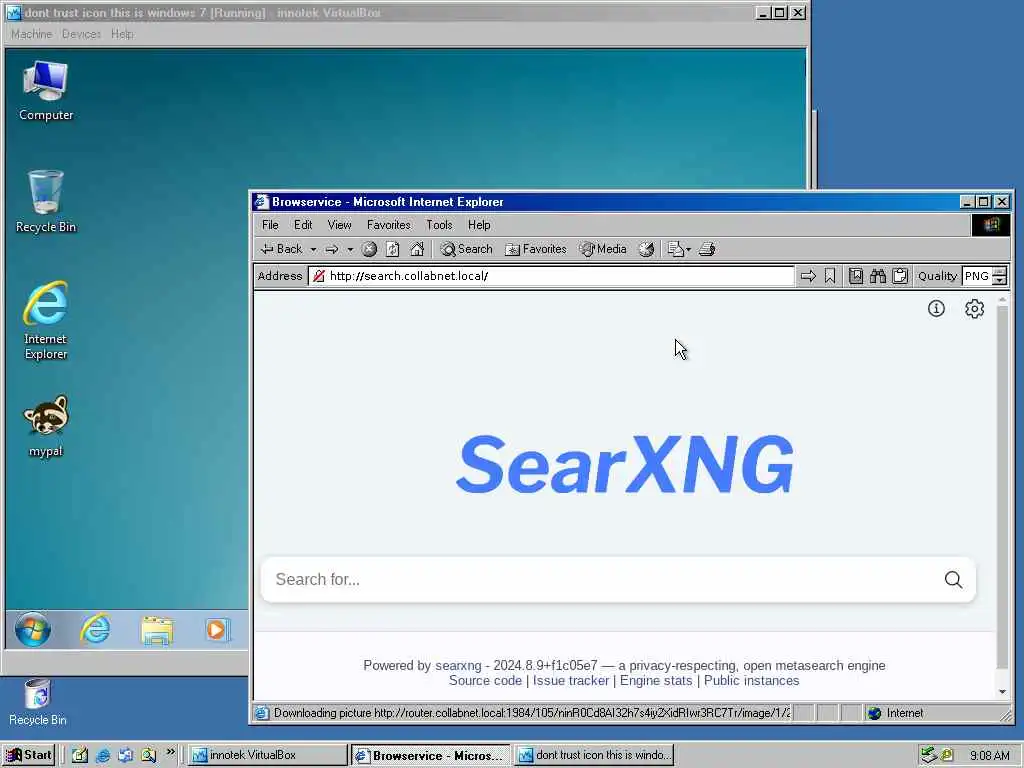Select host Recycle Bin desktop icon

[37, 703]
